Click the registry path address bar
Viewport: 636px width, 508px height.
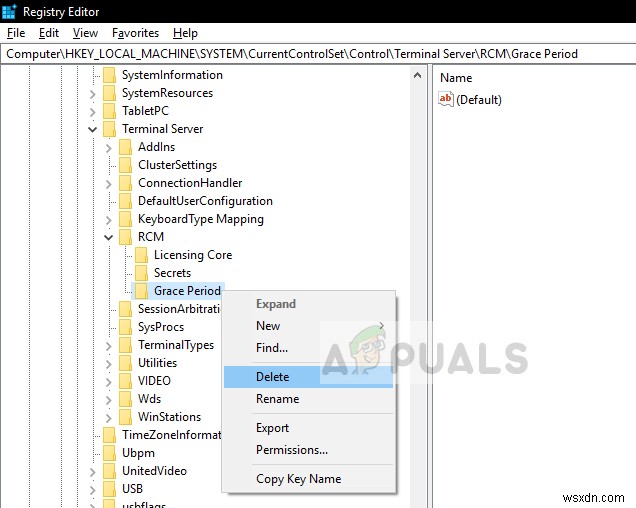click(318, 54)
